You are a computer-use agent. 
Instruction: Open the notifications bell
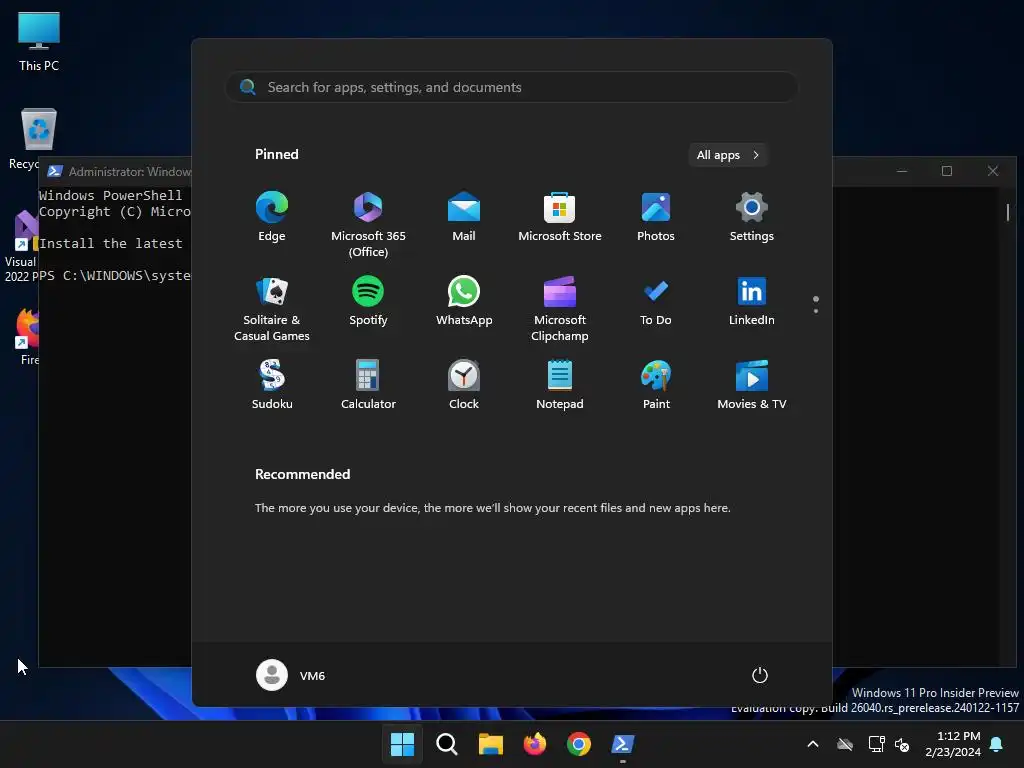997,744
